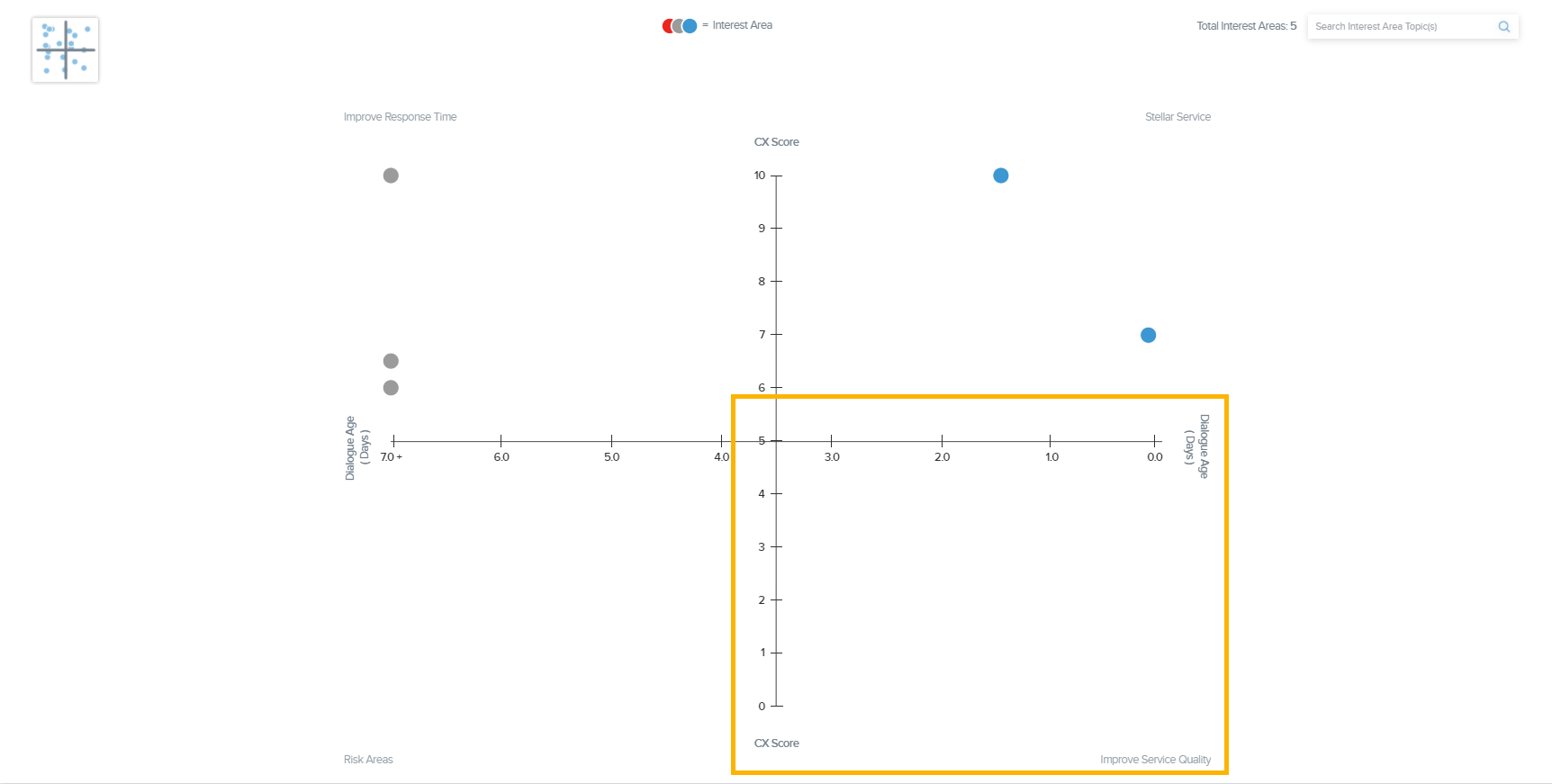
Task: Click the left Dialogue Age (Days) axis label
Action: pyautogui.click(x=356, y=447)
